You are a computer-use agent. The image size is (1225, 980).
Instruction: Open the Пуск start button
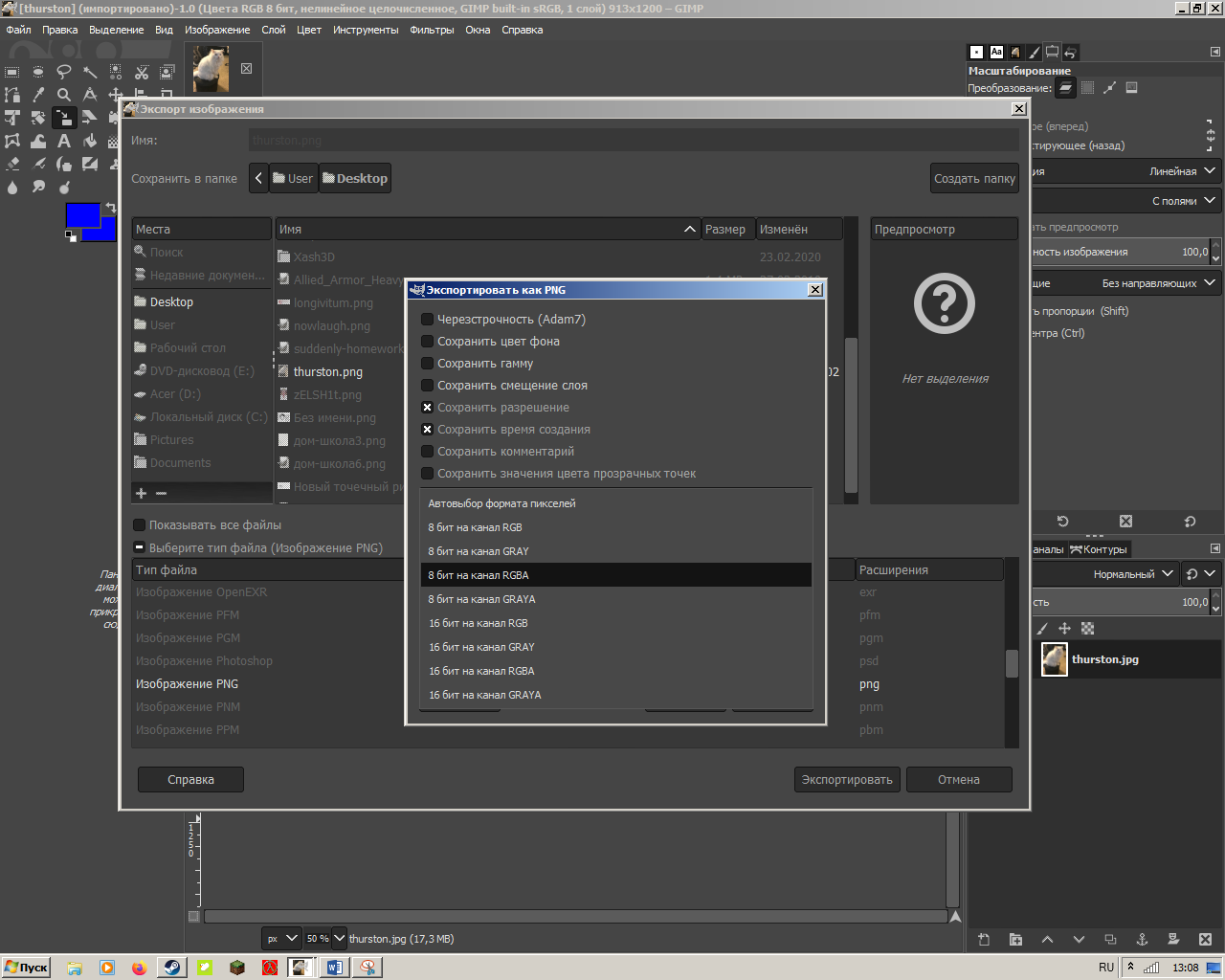(26, 968)
